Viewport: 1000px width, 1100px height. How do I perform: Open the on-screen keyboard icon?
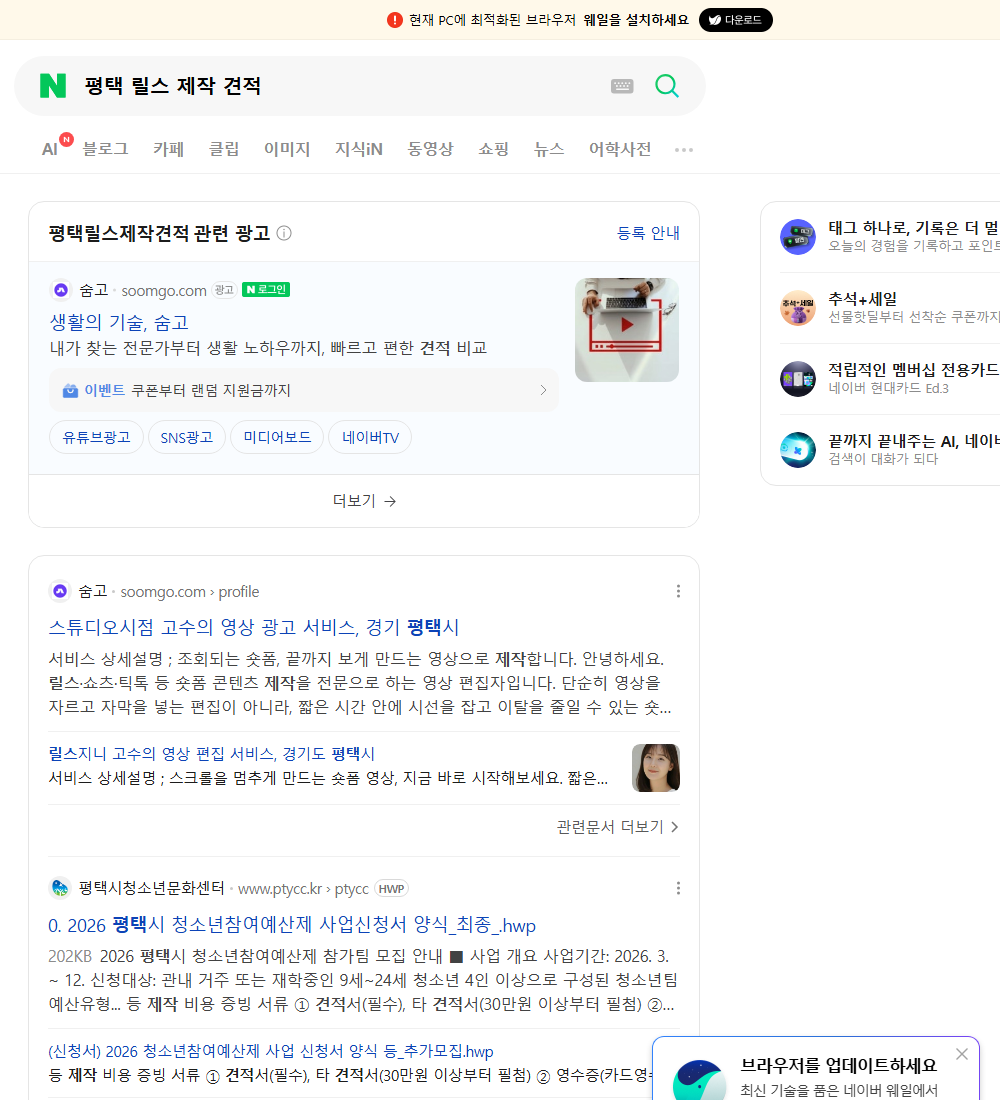(622, 86)
